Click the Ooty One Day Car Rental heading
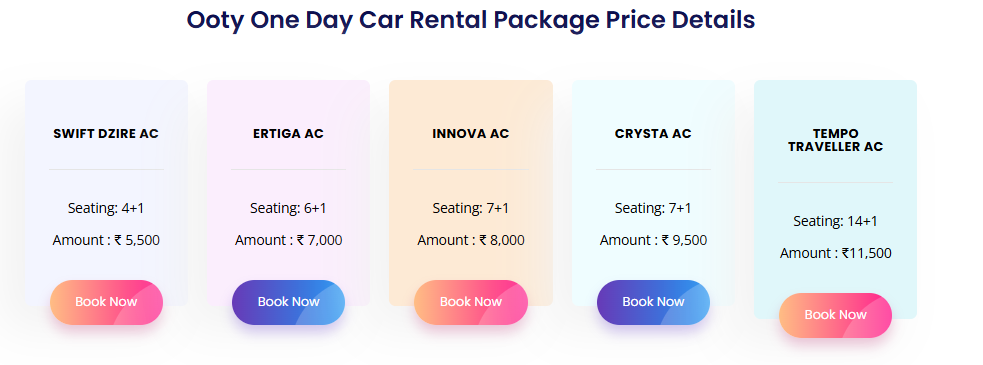This screenshot has height=365, width=983. coord(471,19)
